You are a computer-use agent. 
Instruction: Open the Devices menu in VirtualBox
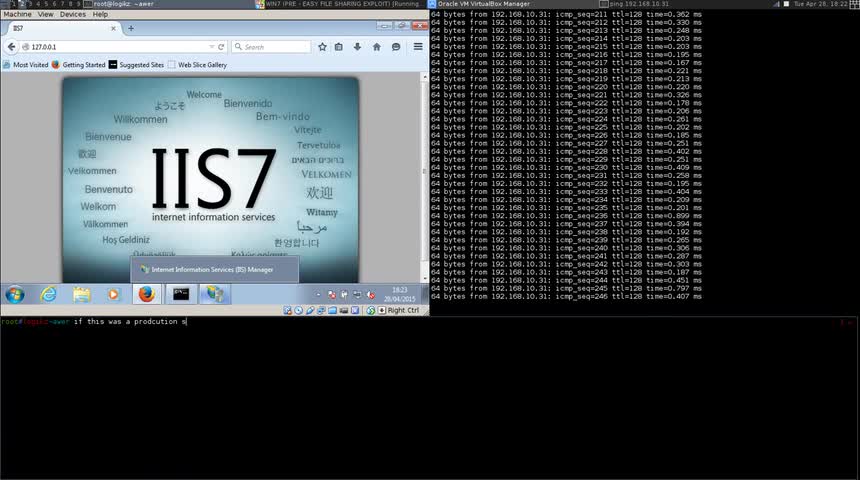tap(72, 14)
